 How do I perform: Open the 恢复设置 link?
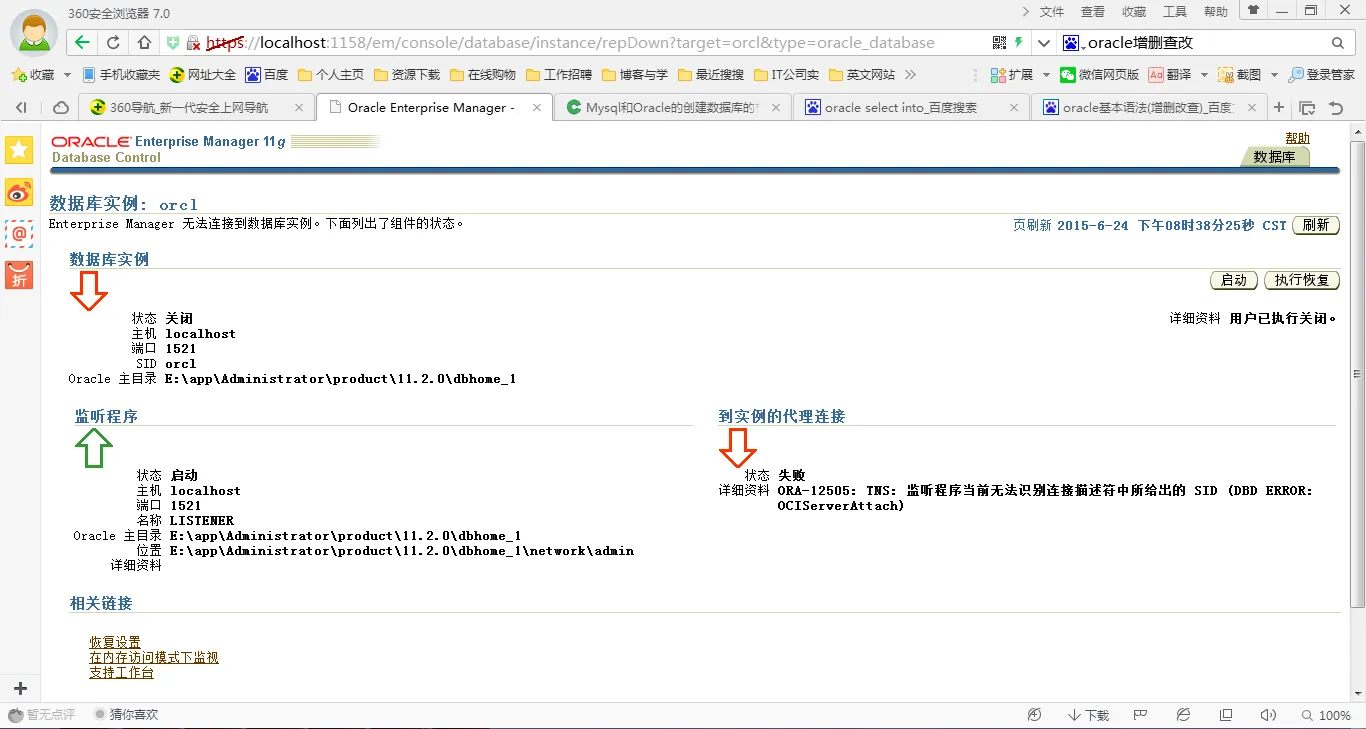115,642
